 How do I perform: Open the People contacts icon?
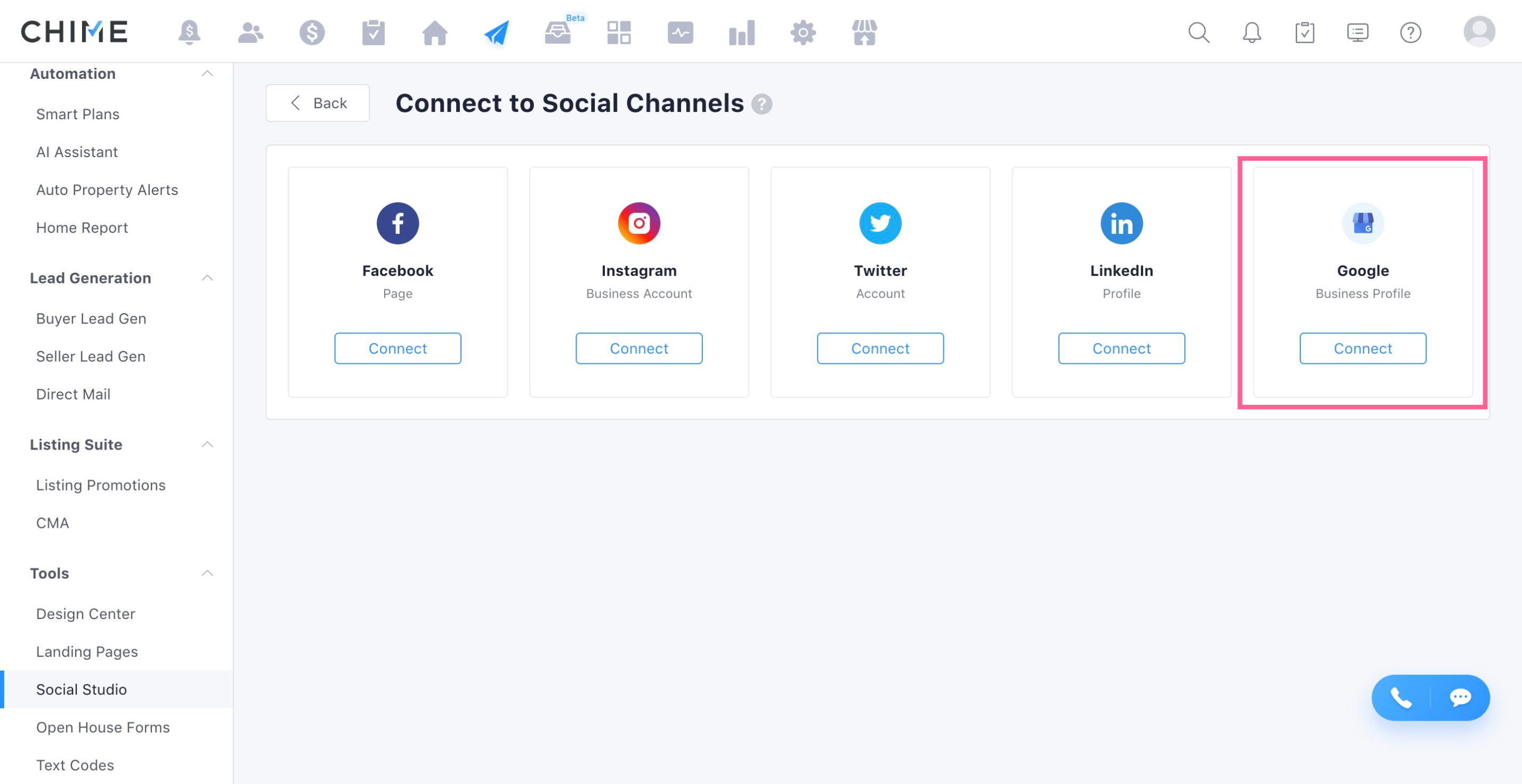[x=250, y=32]
